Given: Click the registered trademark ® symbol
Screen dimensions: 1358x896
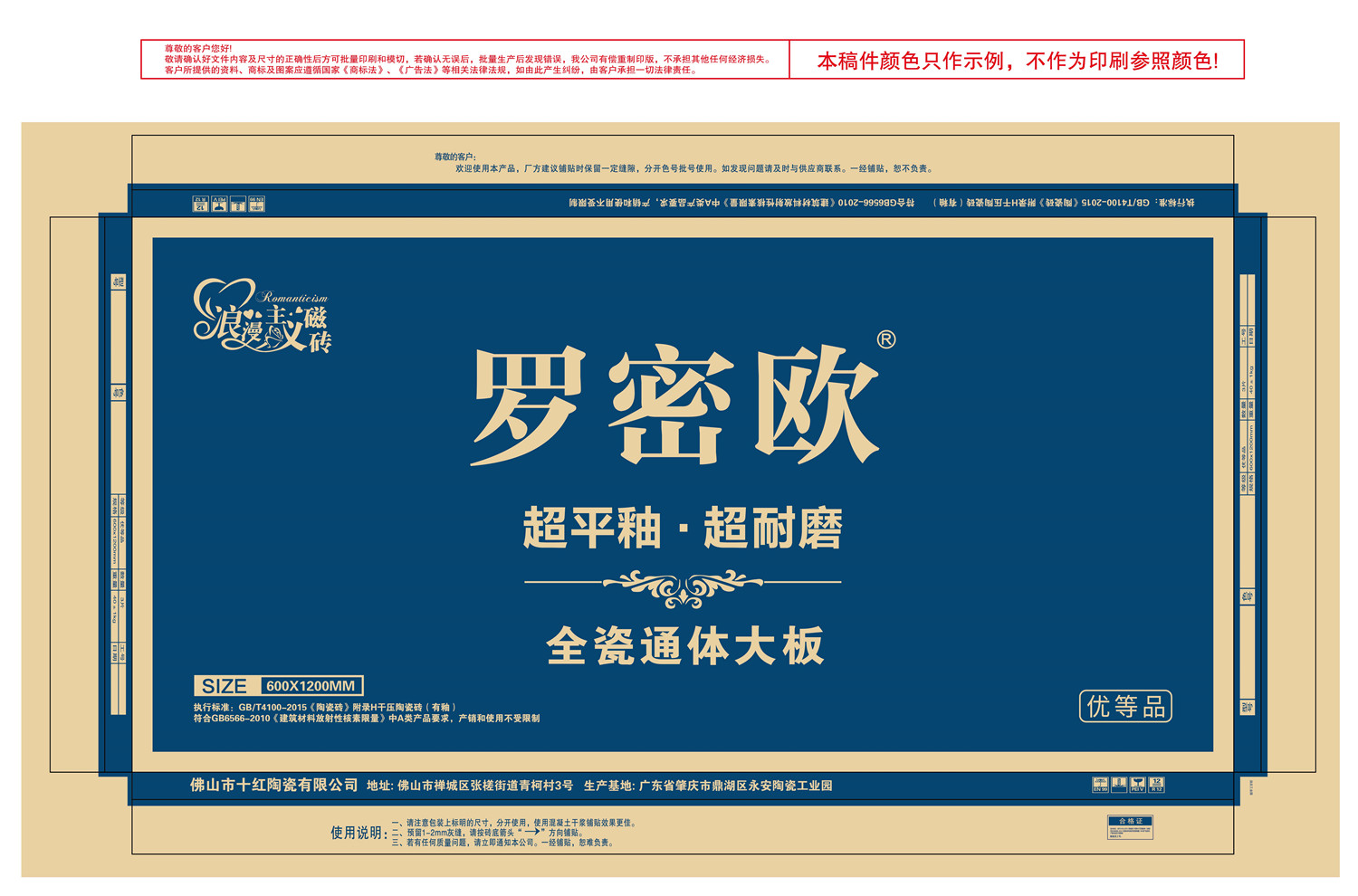Looking at the screenshot, I should click(x=886, y=339).
